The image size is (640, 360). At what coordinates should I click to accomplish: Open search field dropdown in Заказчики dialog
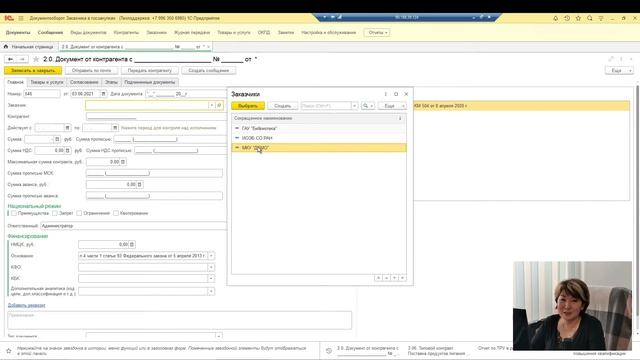click(x=354, y=106)
